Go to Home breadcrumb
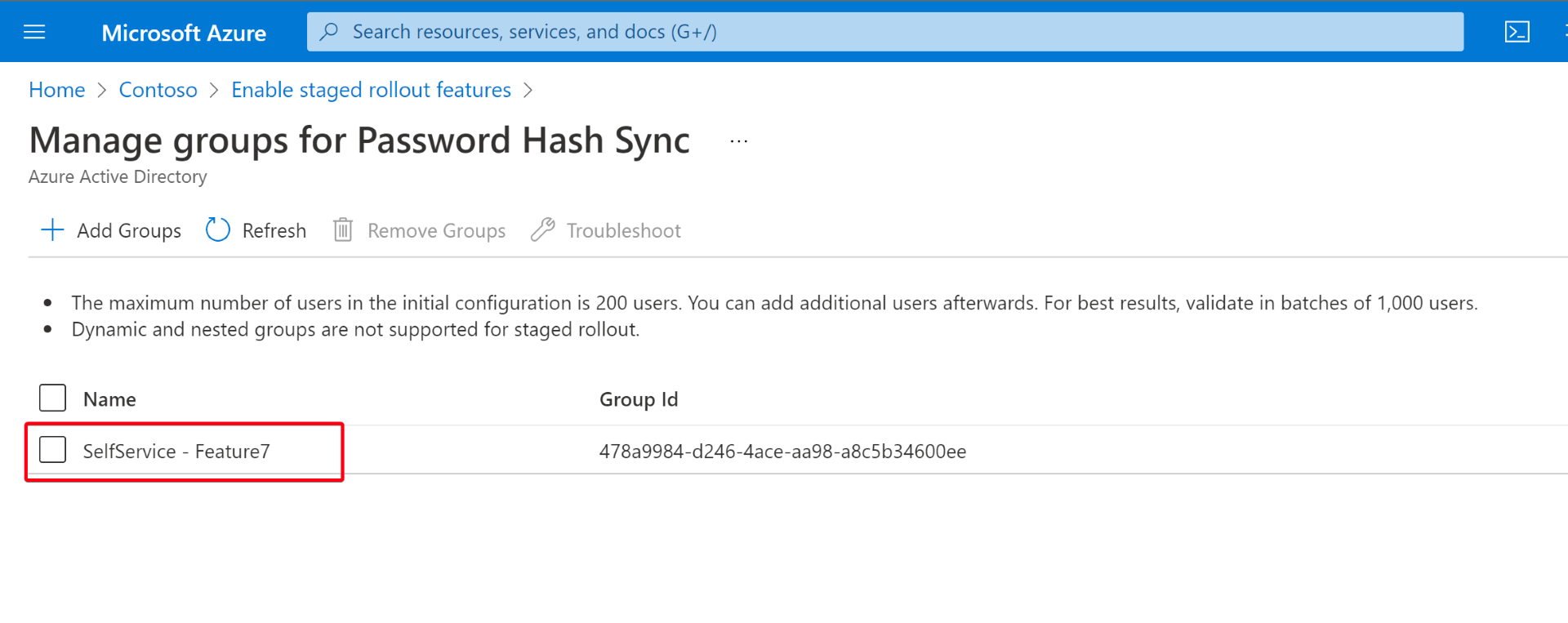 point(57,90)
